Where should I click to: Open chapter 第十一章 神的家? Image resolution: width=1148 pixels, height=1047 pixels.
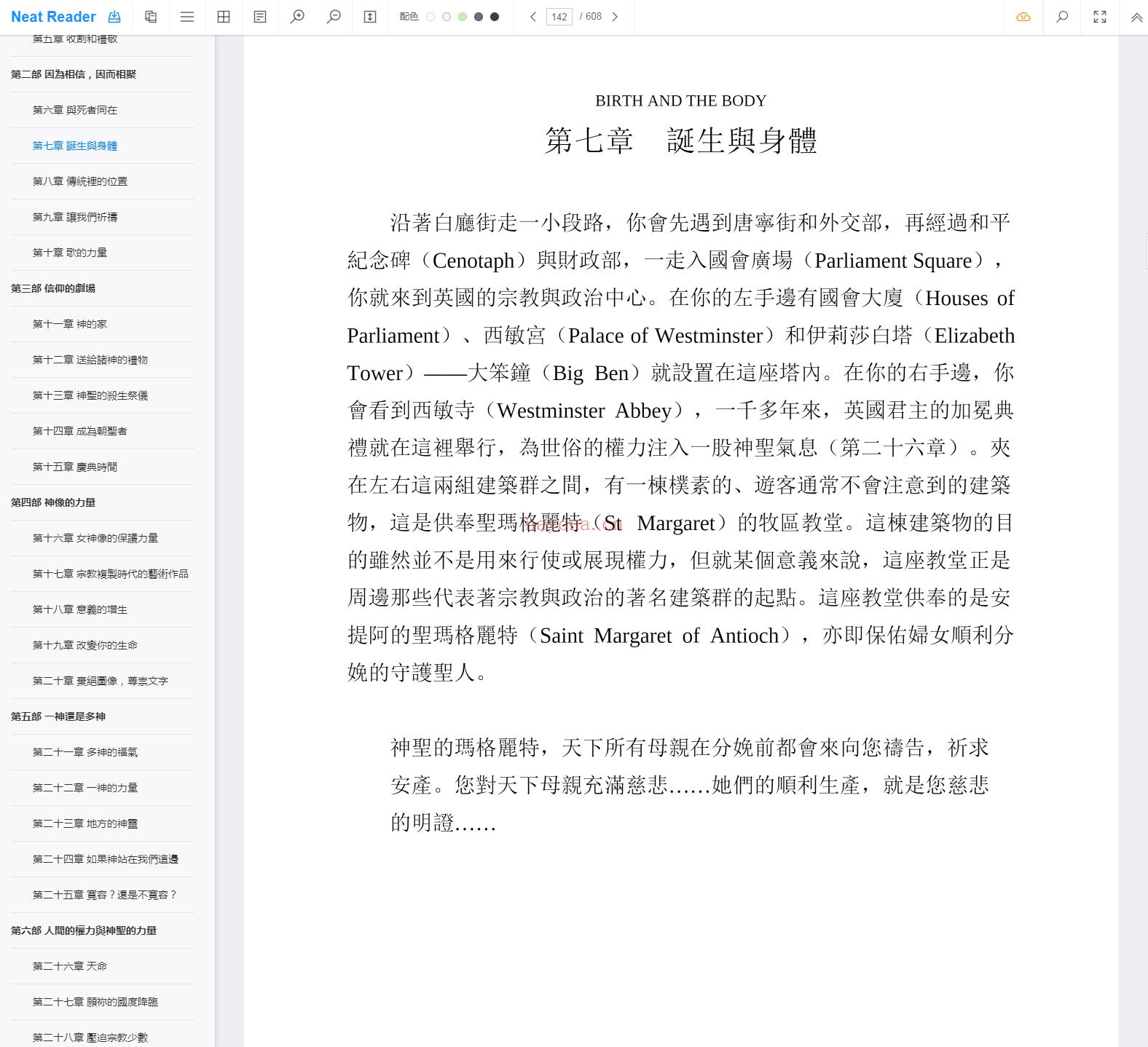(x=70, y=324)
